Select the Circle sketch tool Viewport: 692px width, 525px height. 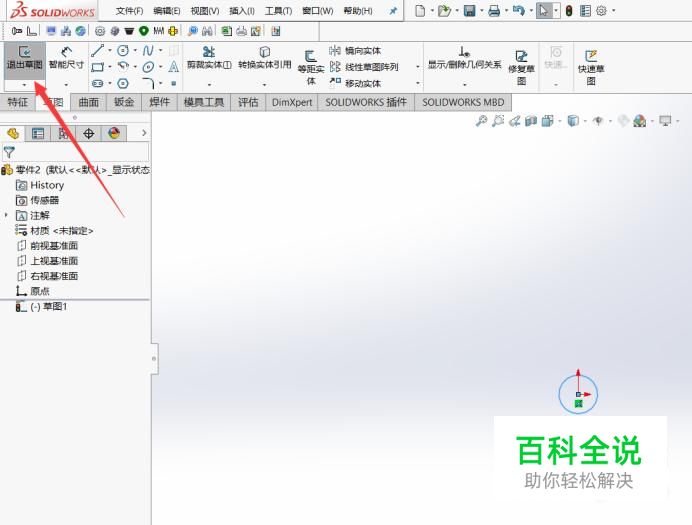123,51
